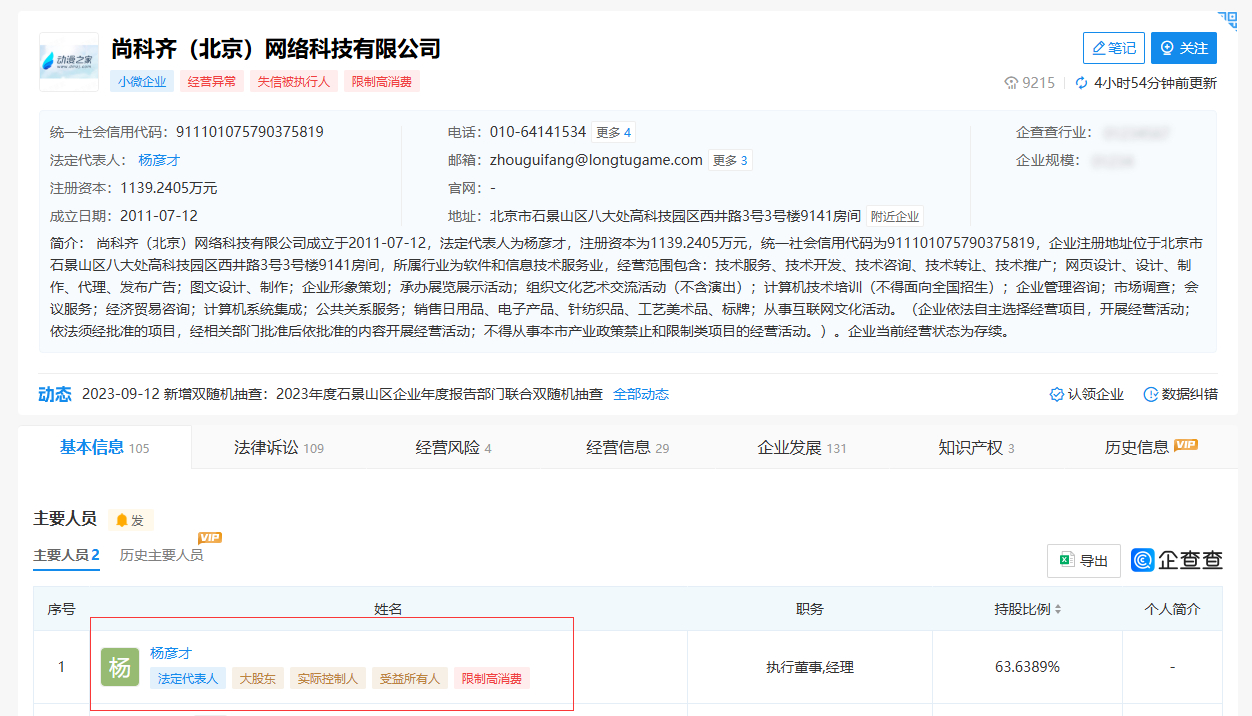
Task: Click the 限制高消费 tag under company name
Action: click(382, 82)
